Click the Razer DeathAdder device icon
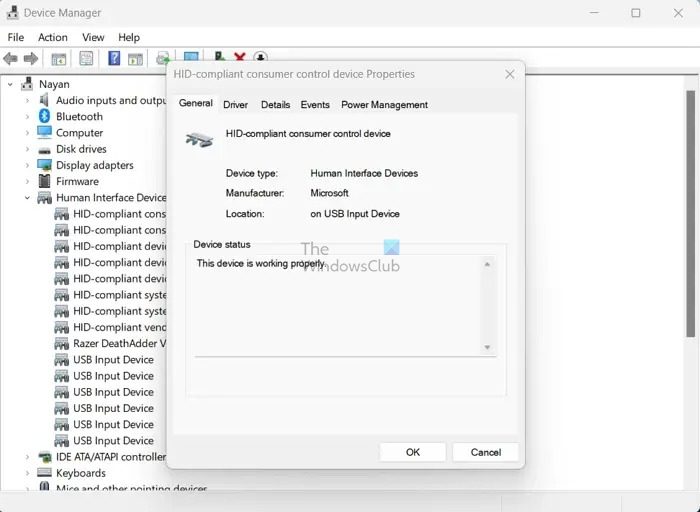The height and width of the screenshot is (512, 700). click(x=61, y=343)
